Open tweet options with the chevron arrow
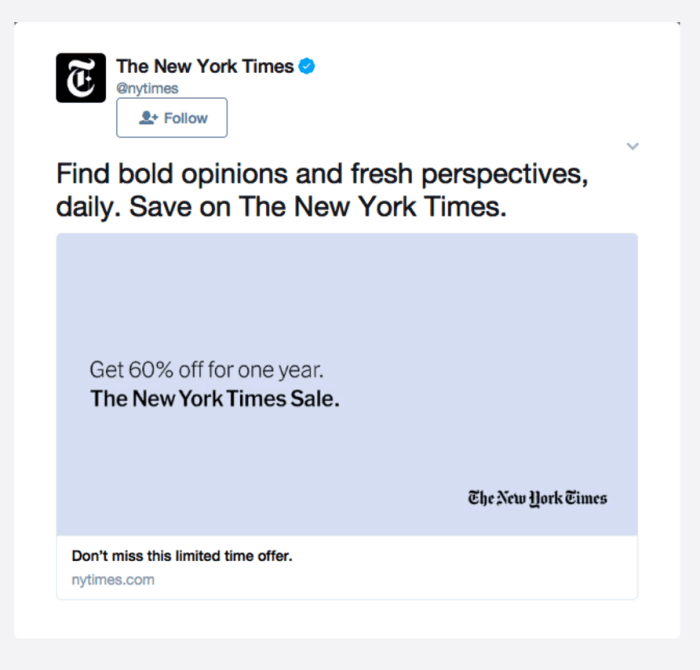700x670 pixels. click(x=632, y=146)
